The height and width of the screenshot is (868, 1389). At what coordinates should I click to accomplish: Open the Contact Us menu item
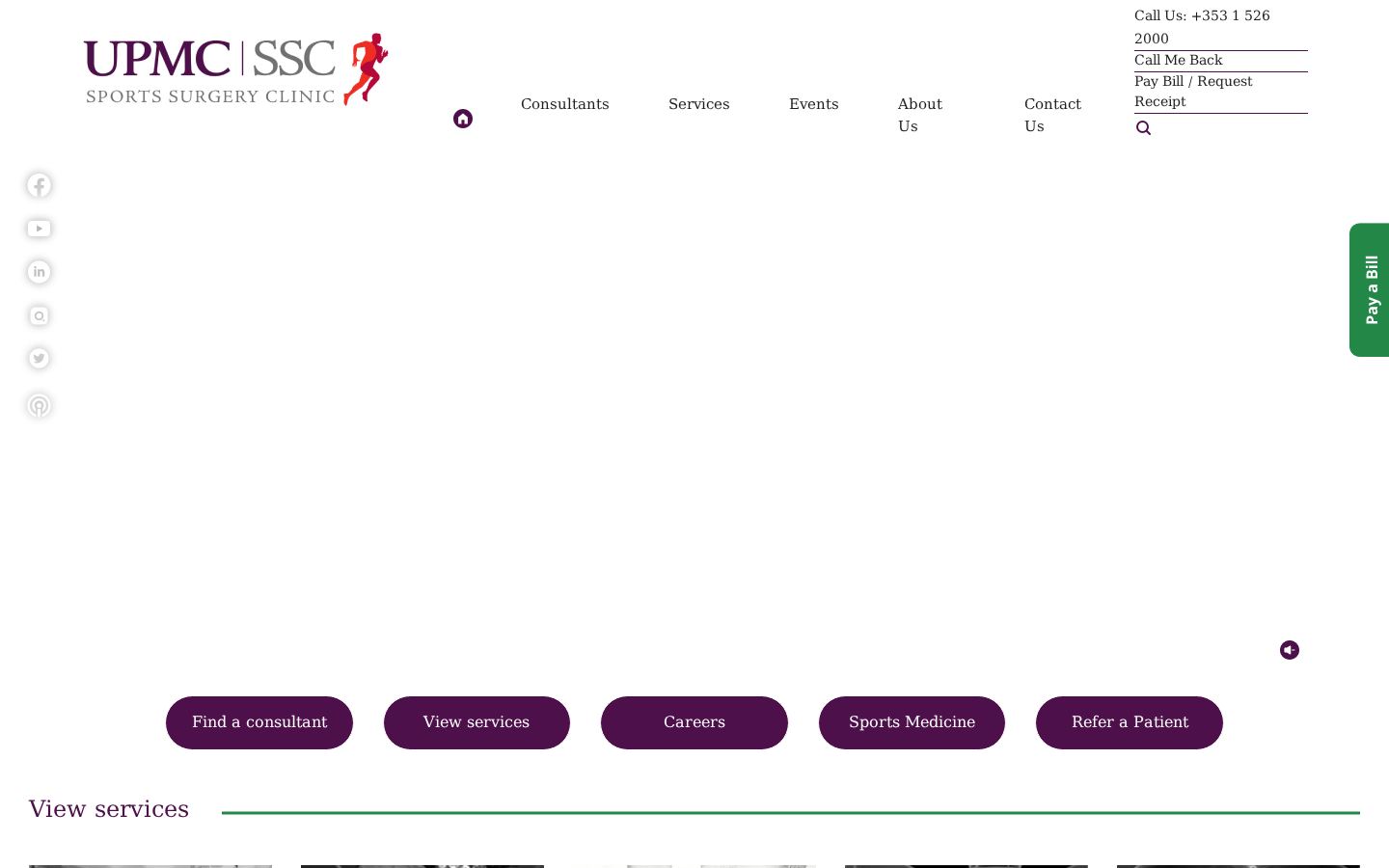(1052, 115)
